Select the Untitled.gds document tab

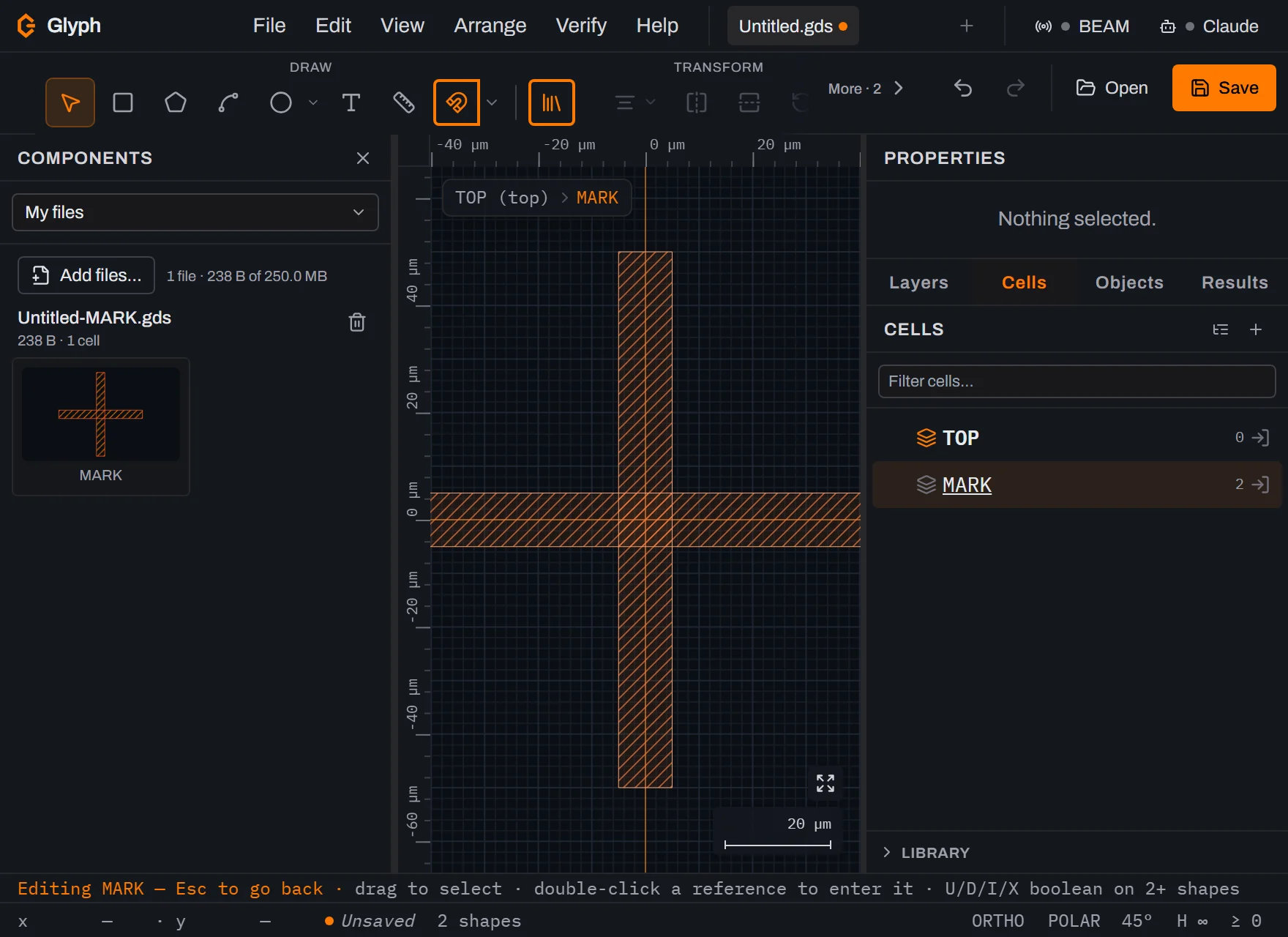(793, 26)
